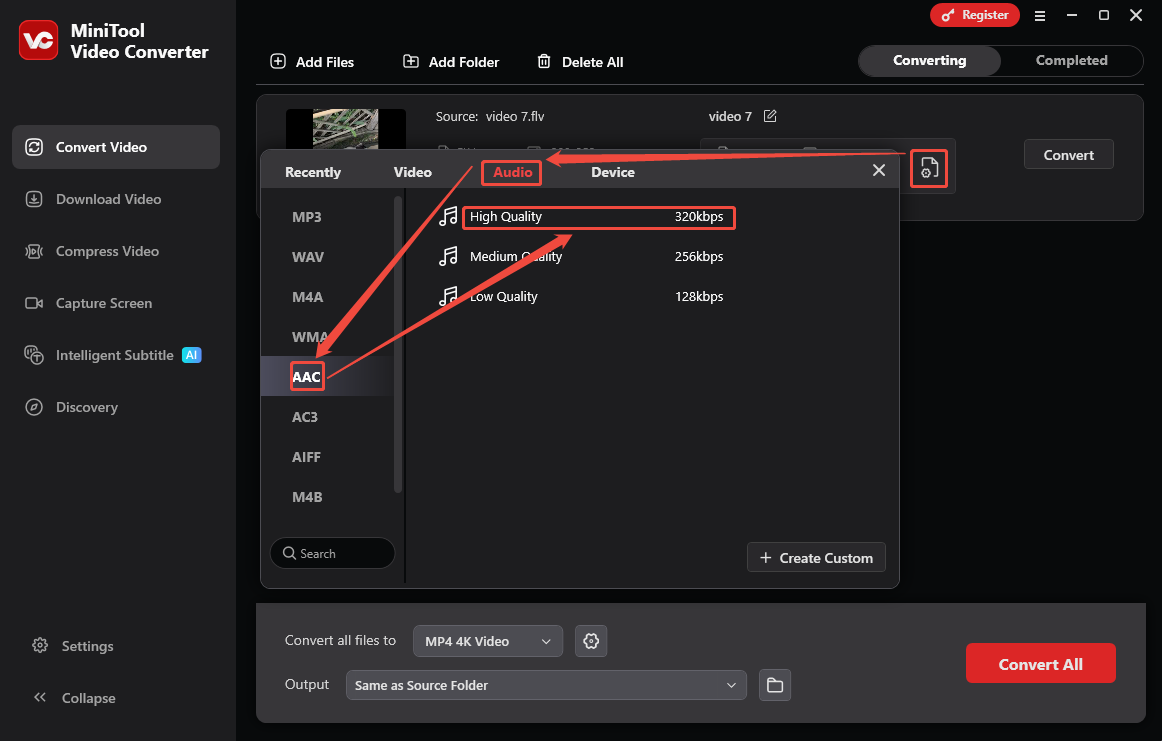Screen dimensions: 1162x741
Task: Open the Convert Video section
Action: click(116, 147)
